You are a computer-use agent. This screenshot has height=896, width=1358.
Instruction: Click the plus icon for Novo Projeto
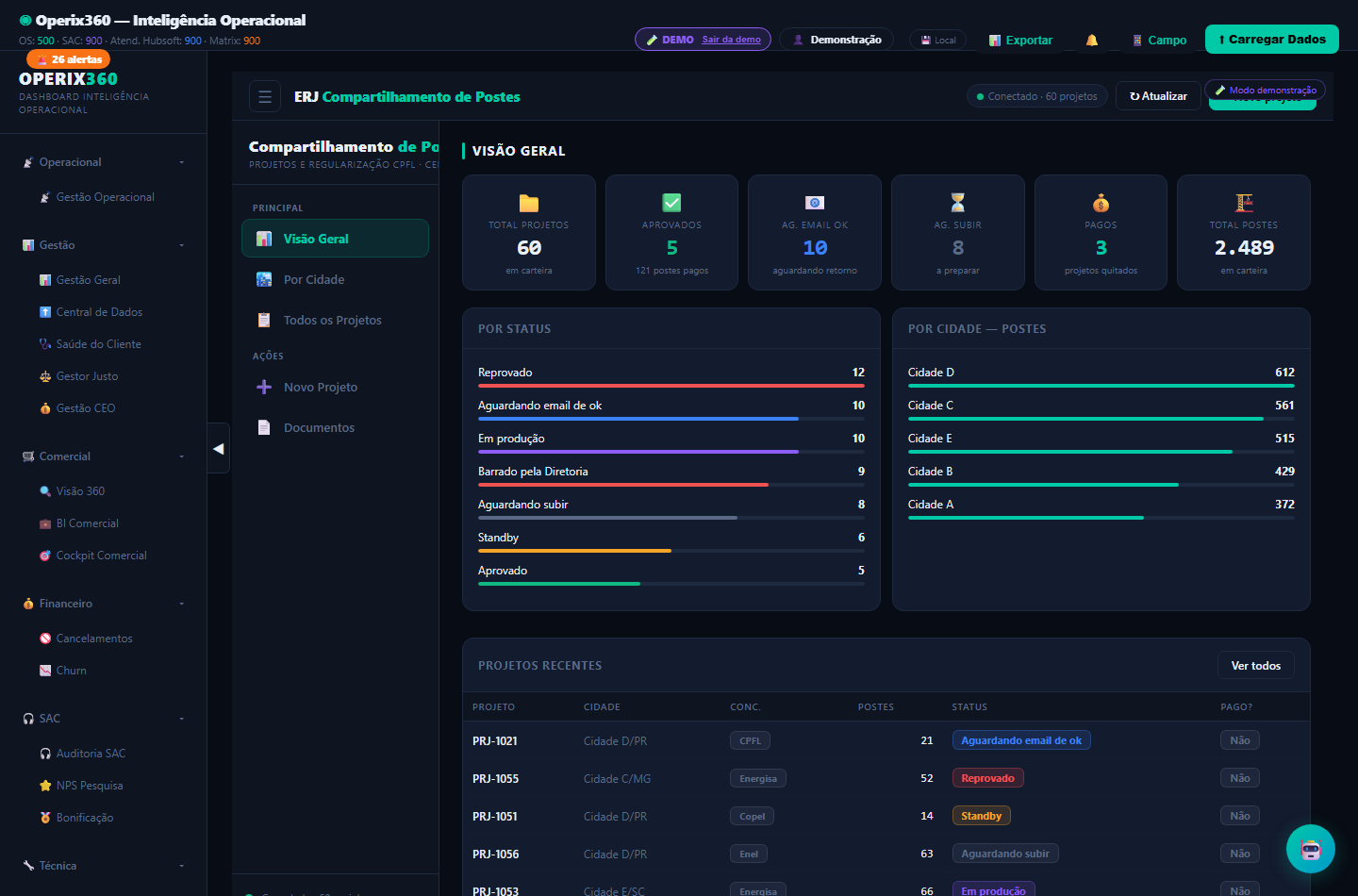[x=264, y=387]
